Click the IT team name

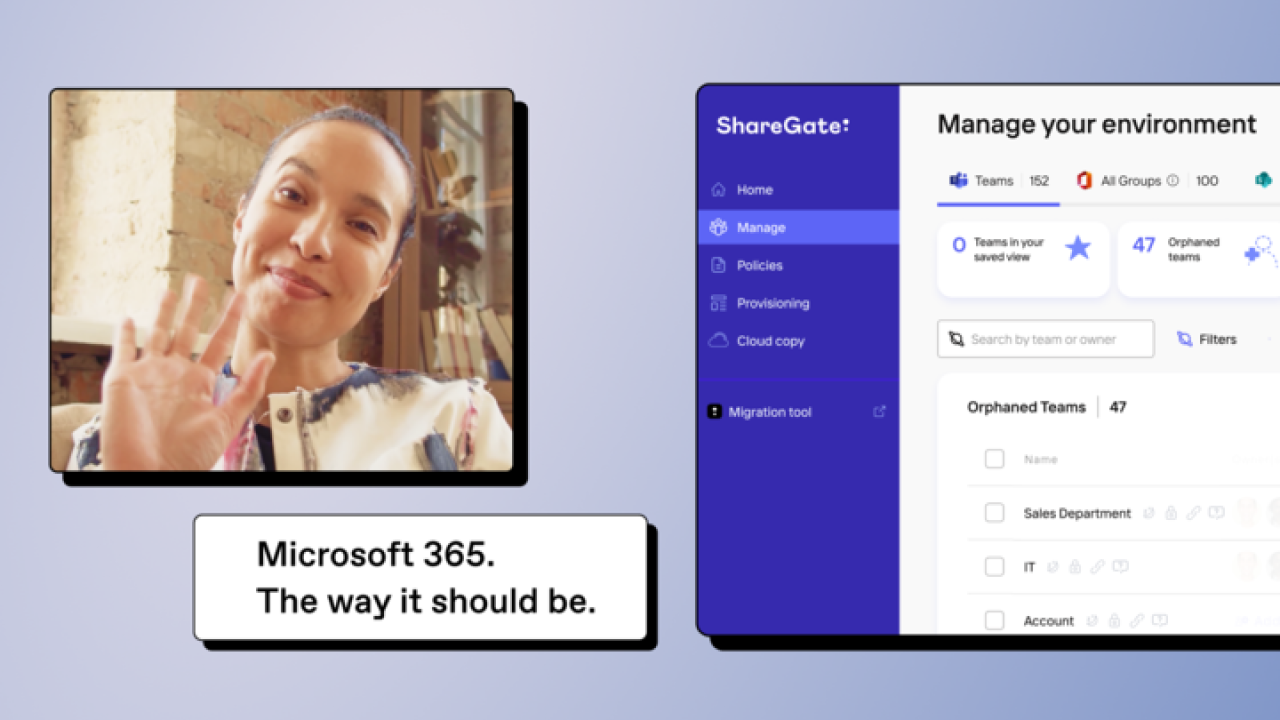pyautogui.click(x=1029, y=567)
